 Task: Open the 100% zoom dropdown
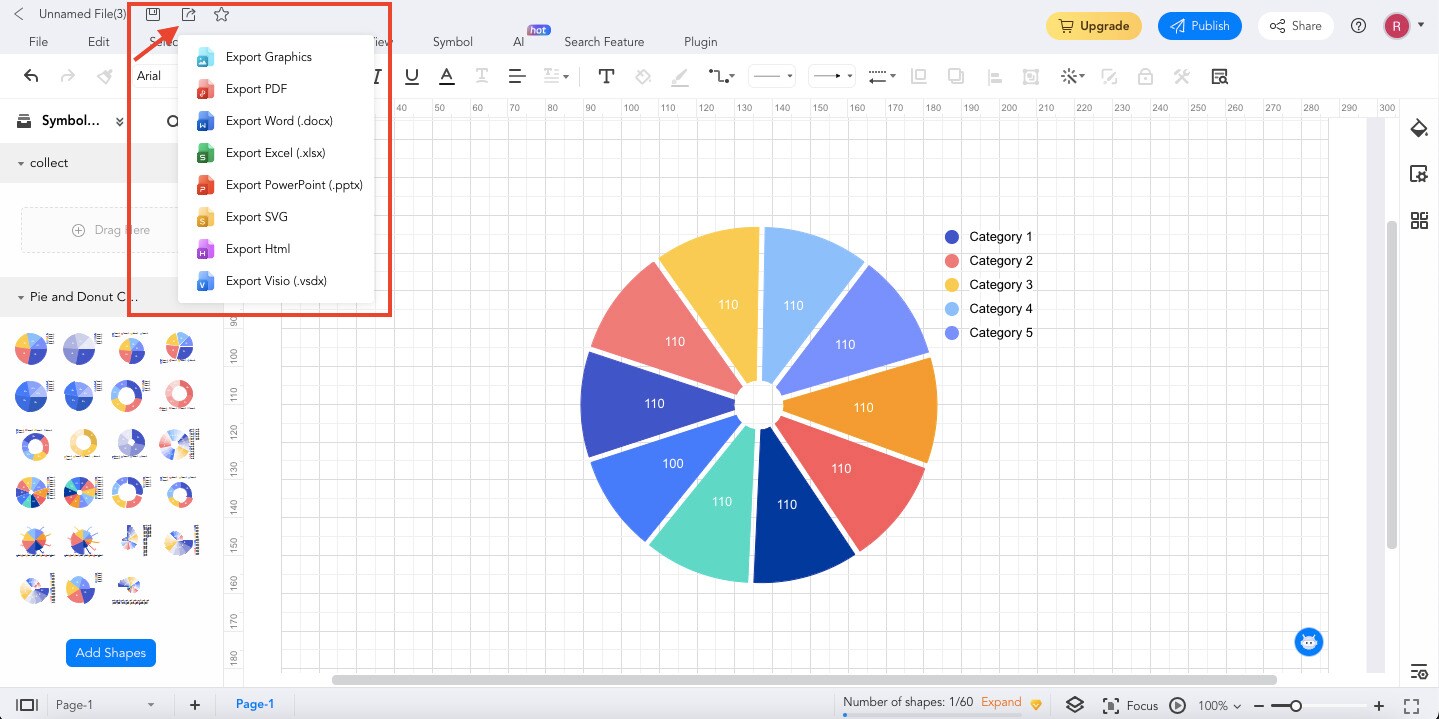(x=1219, y=705)
